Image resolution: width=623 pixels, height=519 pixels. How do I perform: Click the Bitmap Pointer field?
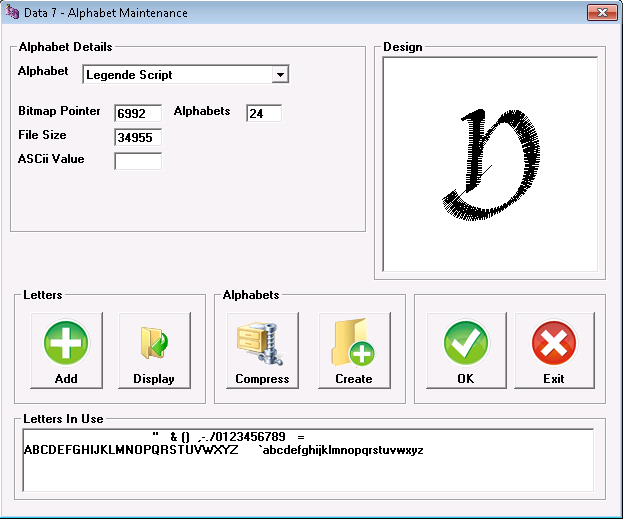[138, 114]
